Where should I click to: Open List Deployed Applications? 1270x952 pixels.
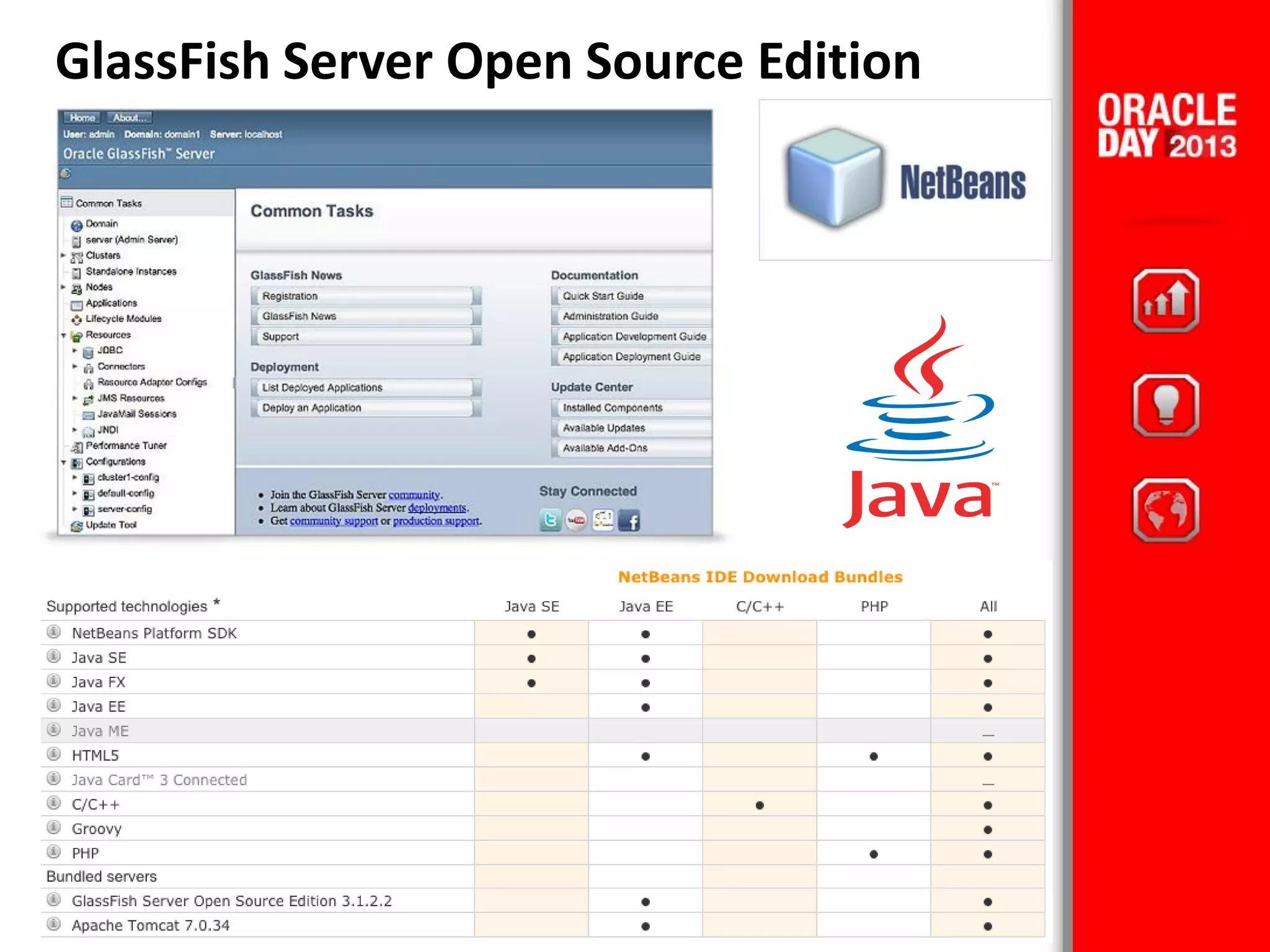coord(366,387)
